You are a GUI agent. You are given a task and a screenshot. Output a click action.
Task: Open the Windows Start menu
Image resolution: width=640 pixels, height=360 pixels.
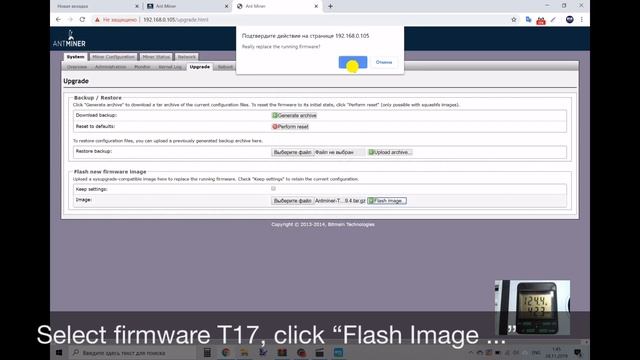(x=59, y=352)
